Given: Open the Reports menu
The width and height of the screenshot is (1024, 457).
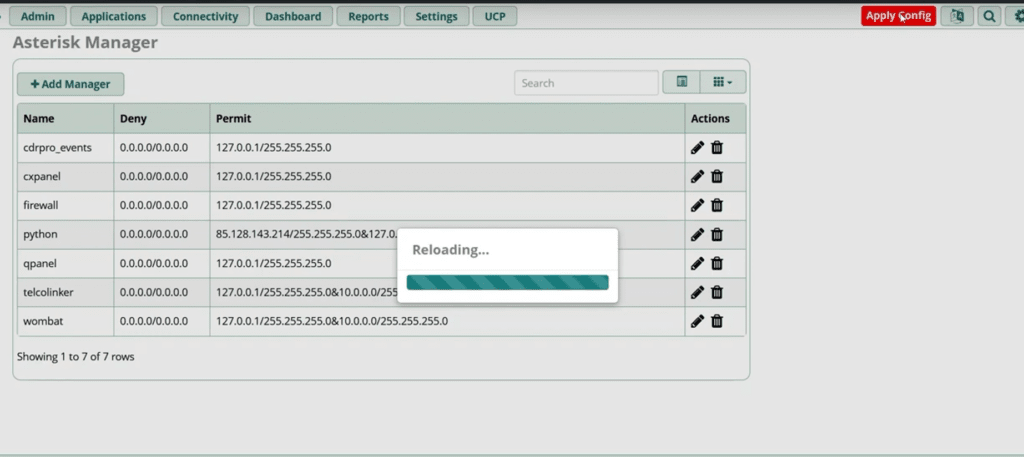Looking at the screenshot, I should (369, 16).
